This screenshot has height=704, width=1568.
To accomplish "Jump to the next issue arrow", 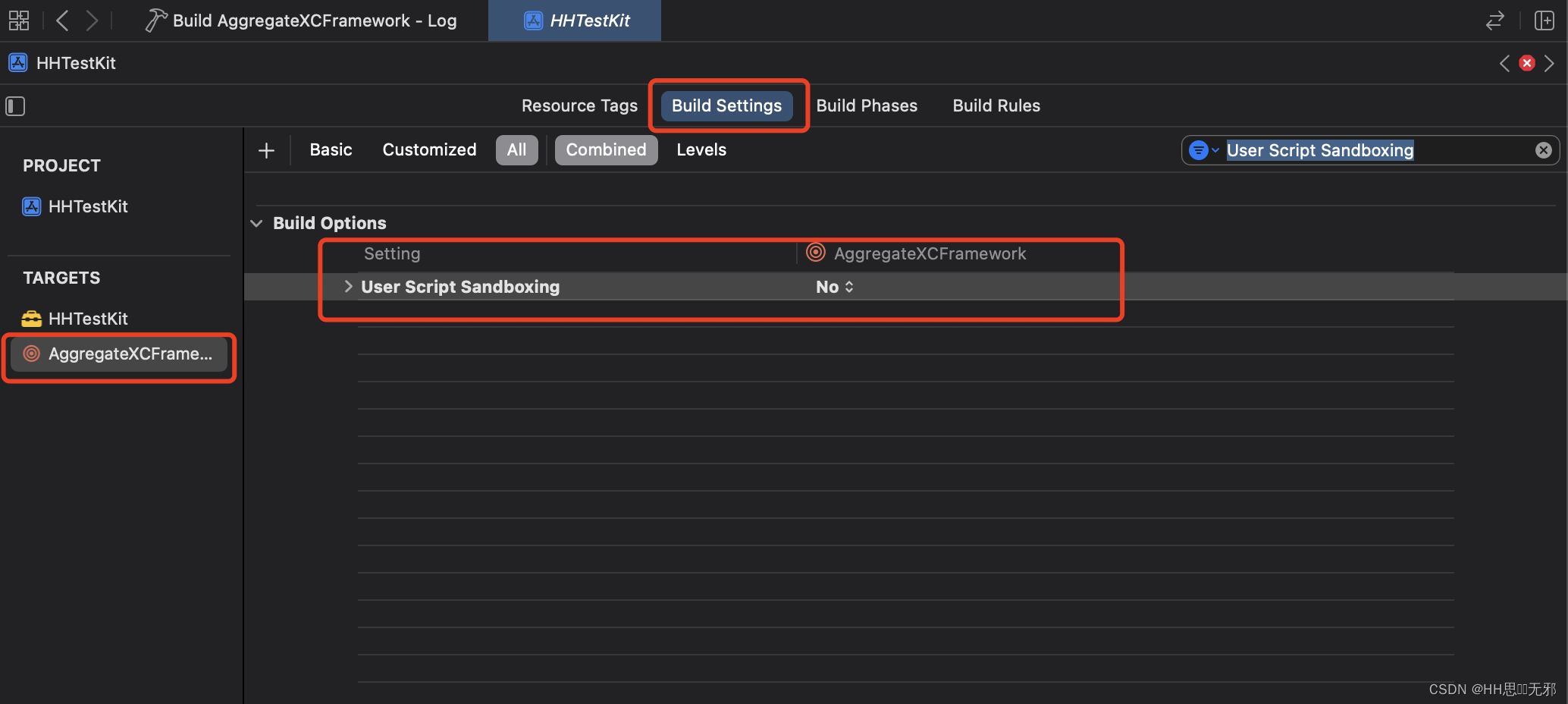I will (x=1549, y=63).
